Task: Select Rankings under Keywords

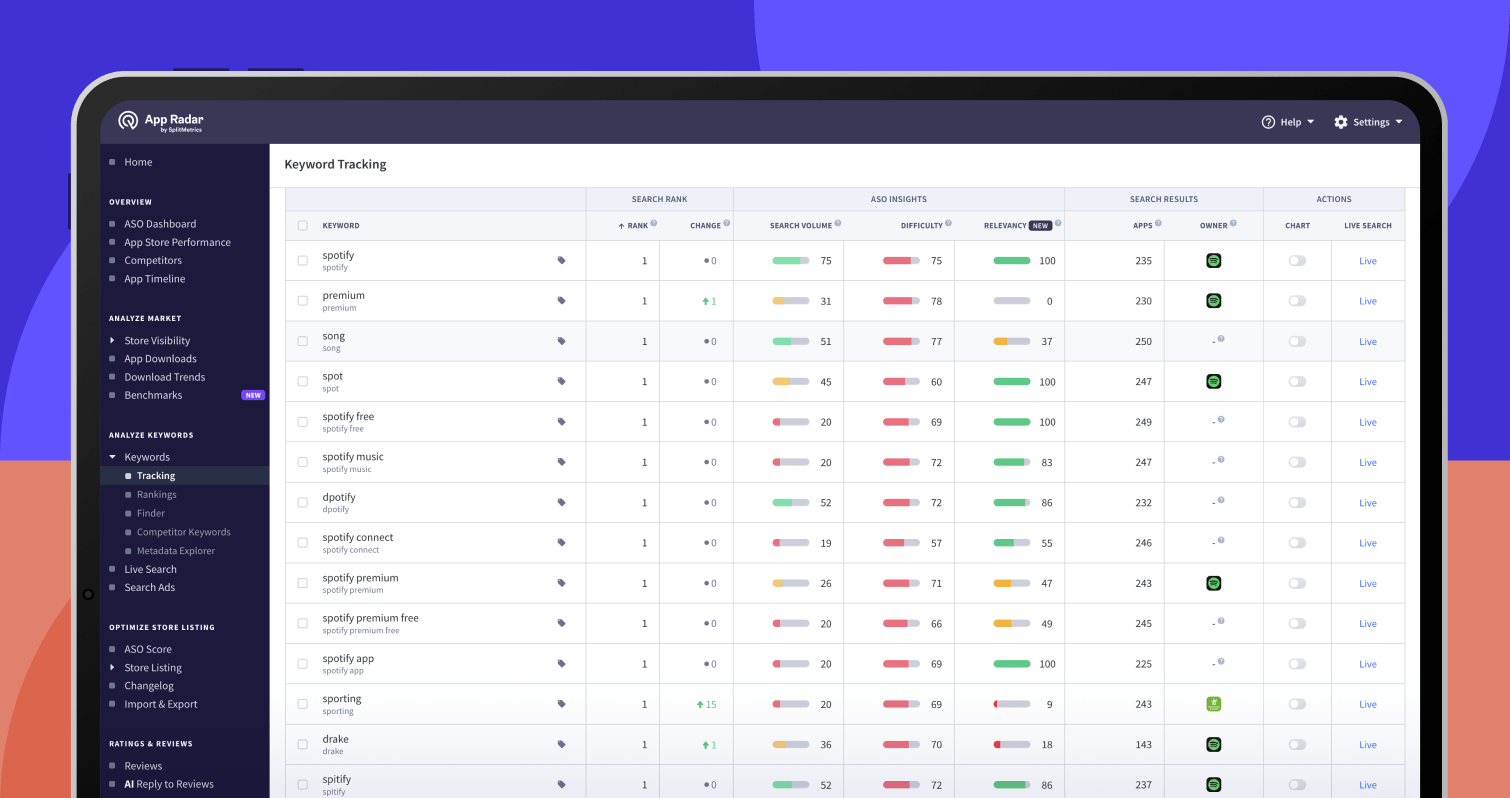Action: point(156,494)
